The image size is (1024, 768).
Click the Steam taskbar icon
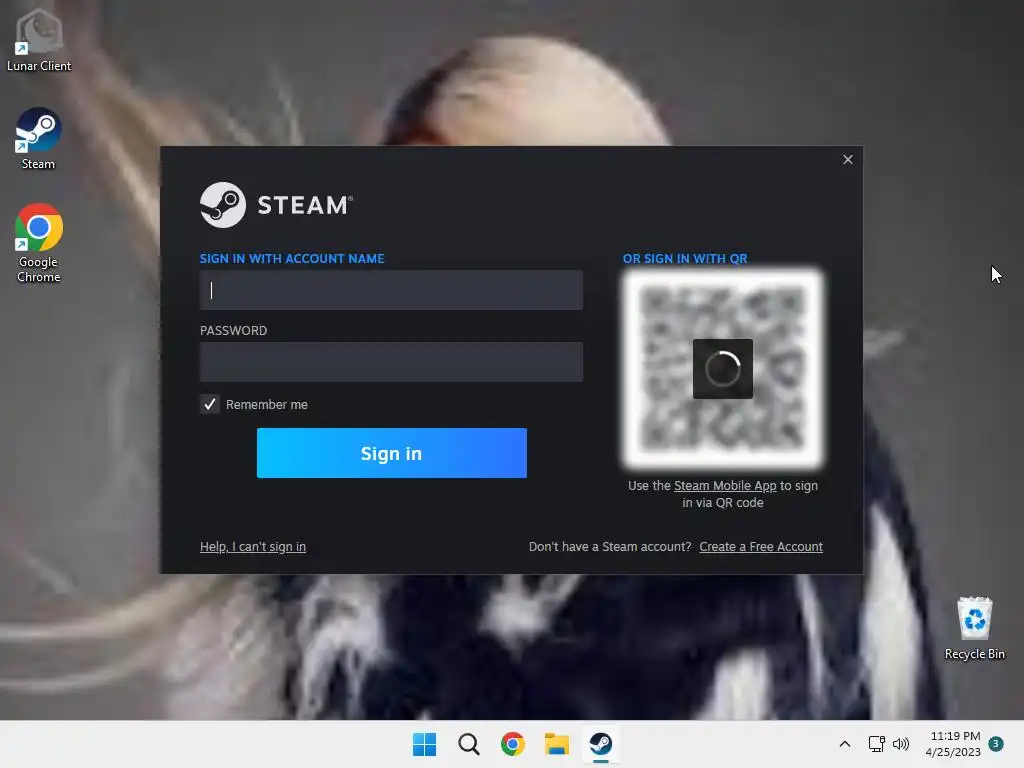[x=601, y=744]
